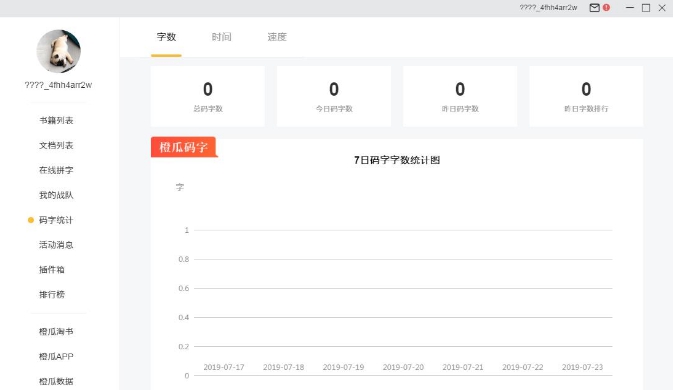This screenshot has height=390, width=673.
Task: Open 活动消息 sidebar entry
Action: click(56, 245)
